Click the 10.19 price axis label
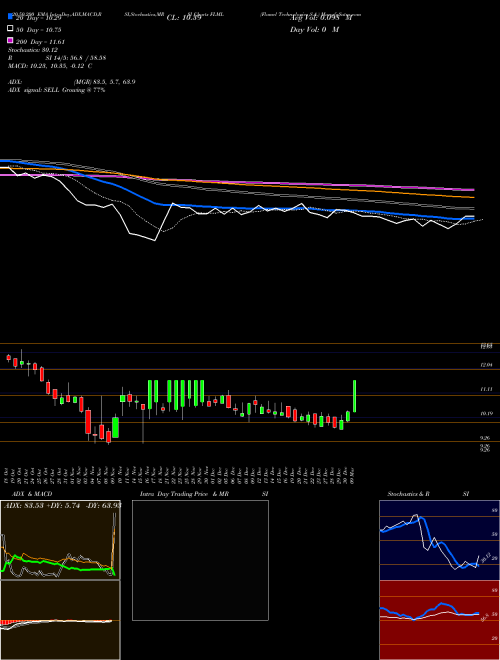 487,414
